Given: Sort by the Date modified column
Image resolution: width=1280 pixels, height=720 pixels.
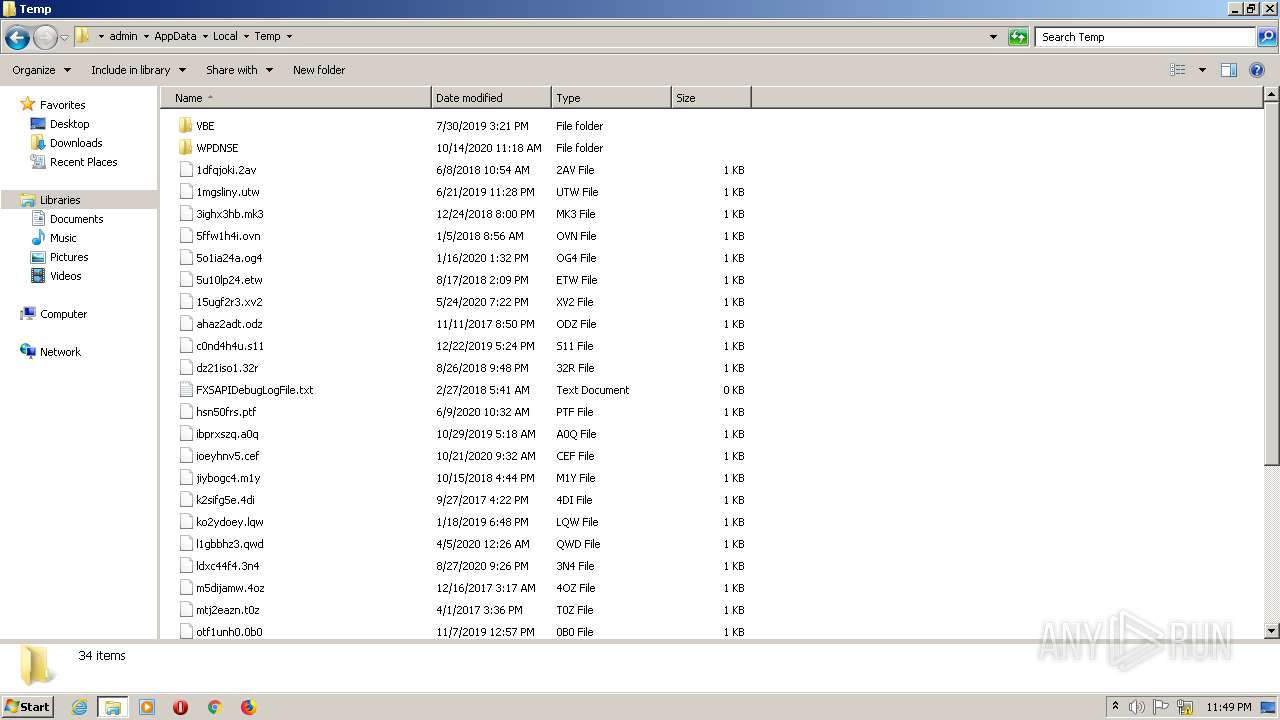Looking at the screenshot, I should pos(491,98).
